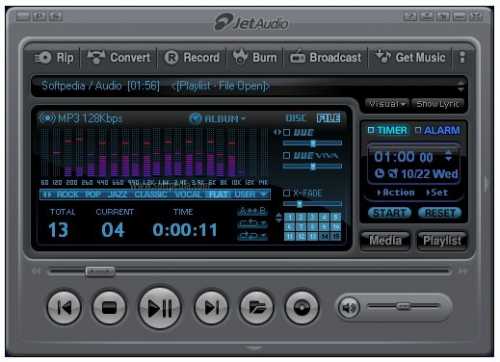
Task: Open EQ preset dropdown arrow after USER
Action: tap(264, 194)
